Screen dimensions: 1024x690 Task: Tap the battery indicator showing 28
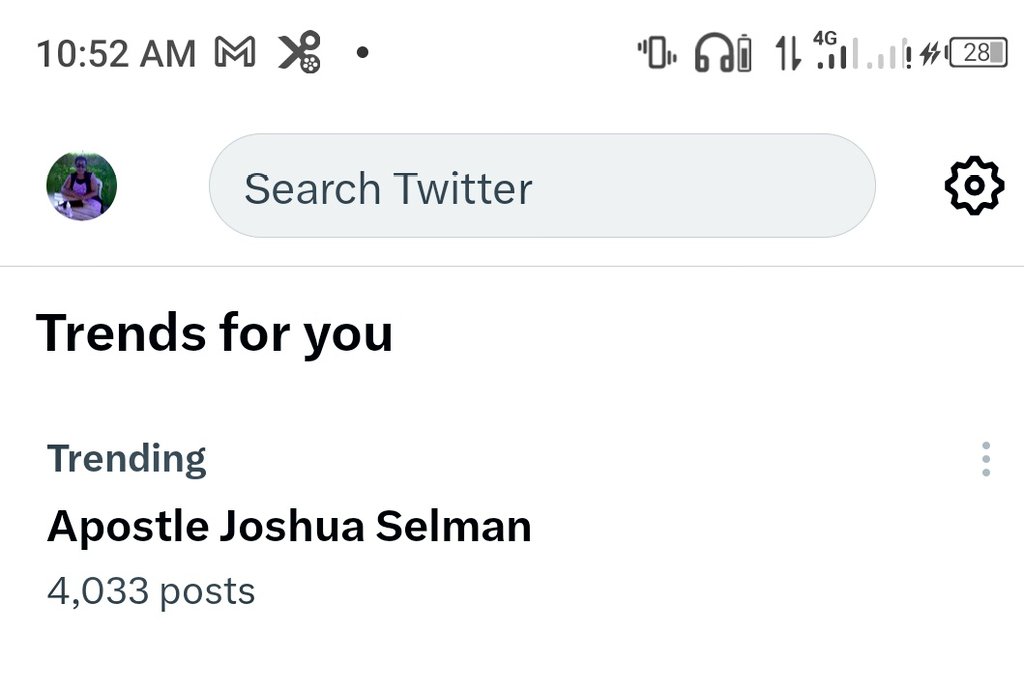tap(978, 53)
